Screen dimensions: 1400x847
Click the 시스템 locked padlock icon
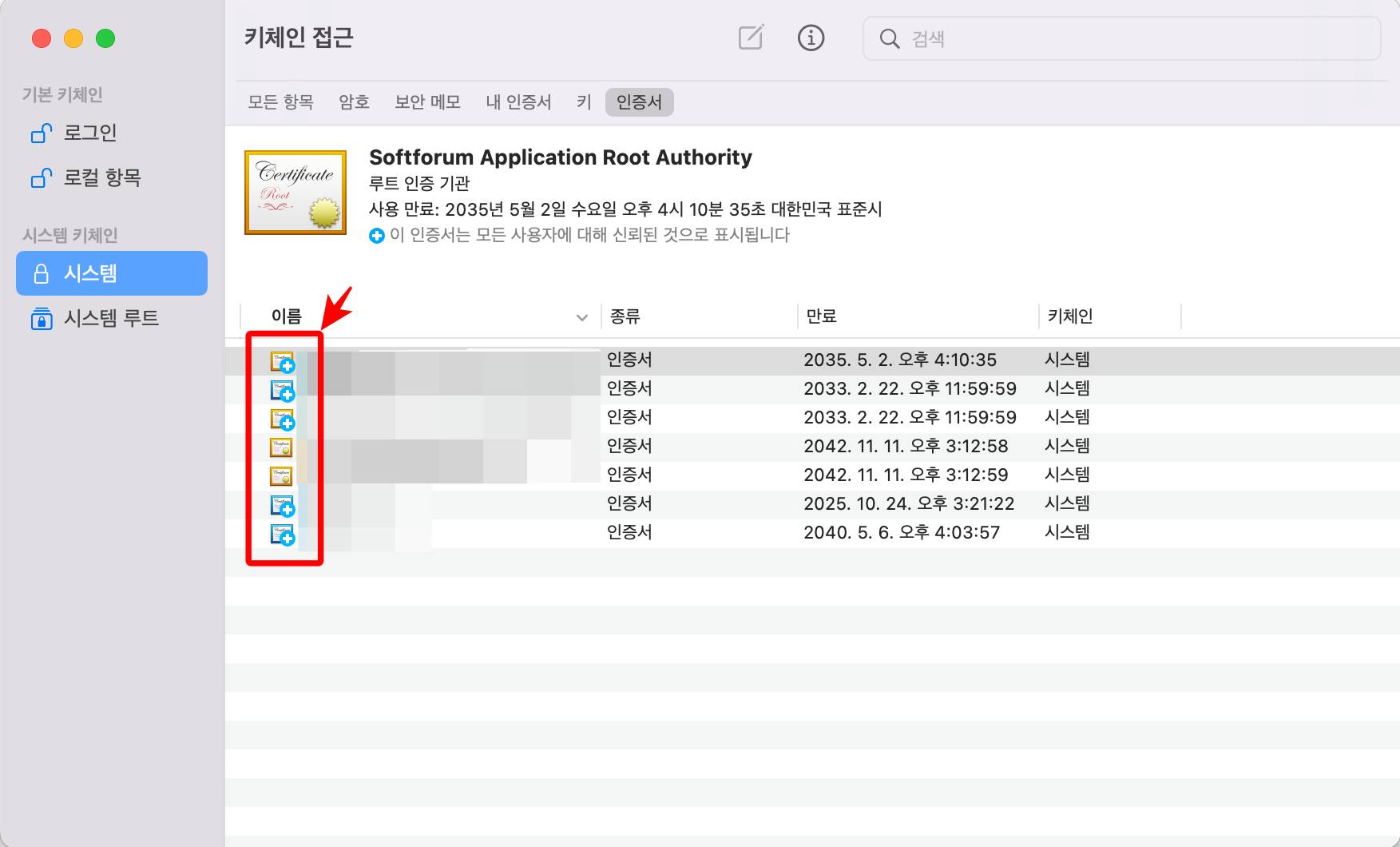click(x=42, y=273)
